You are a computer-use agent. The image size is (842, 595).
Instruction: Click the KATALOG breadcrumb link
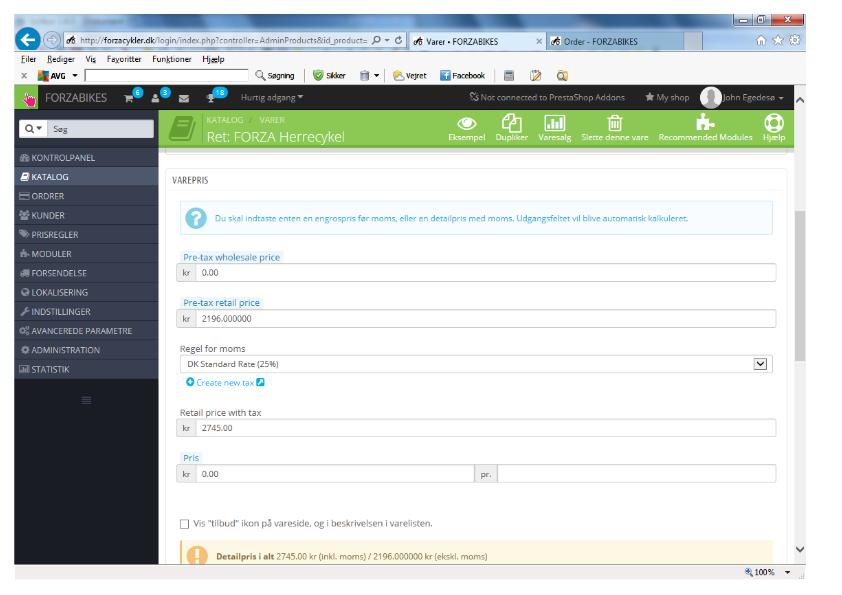pyautogui.click(x=224, y=120)
